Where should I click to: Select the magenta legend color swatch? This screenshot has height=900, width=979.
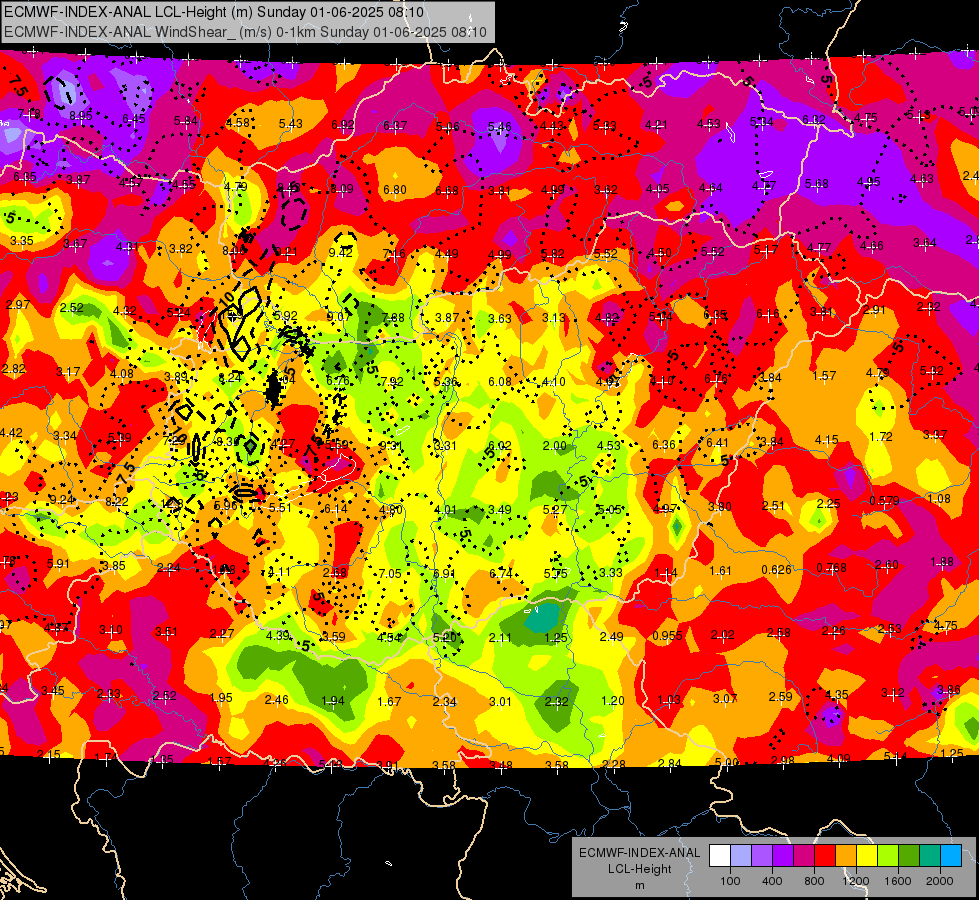(x=804, y=856)
